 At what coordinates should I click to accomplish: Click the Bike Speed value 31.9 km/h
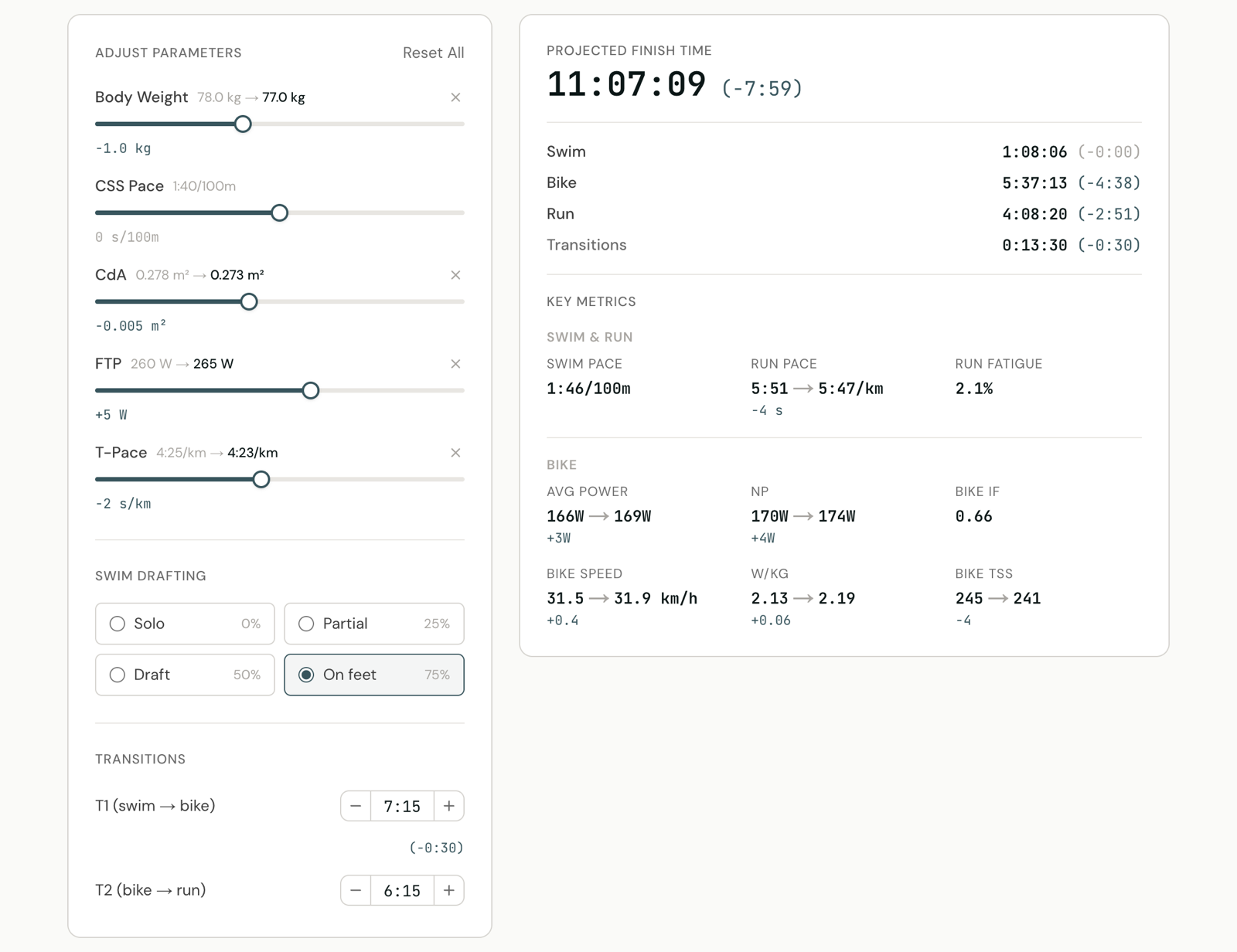point(656,598)
